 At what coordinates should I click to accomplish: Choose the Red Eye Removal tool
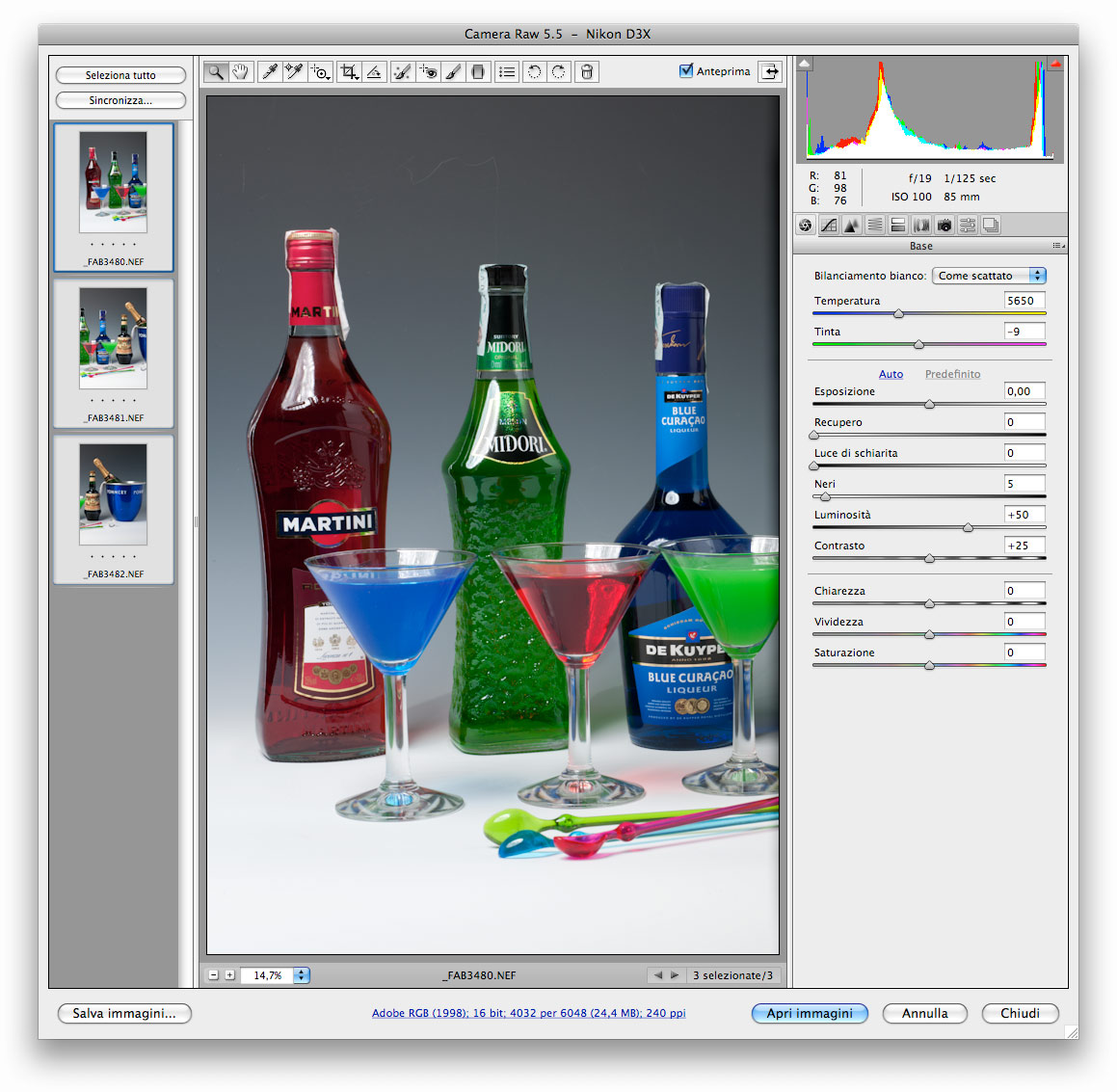coord(428,71)
